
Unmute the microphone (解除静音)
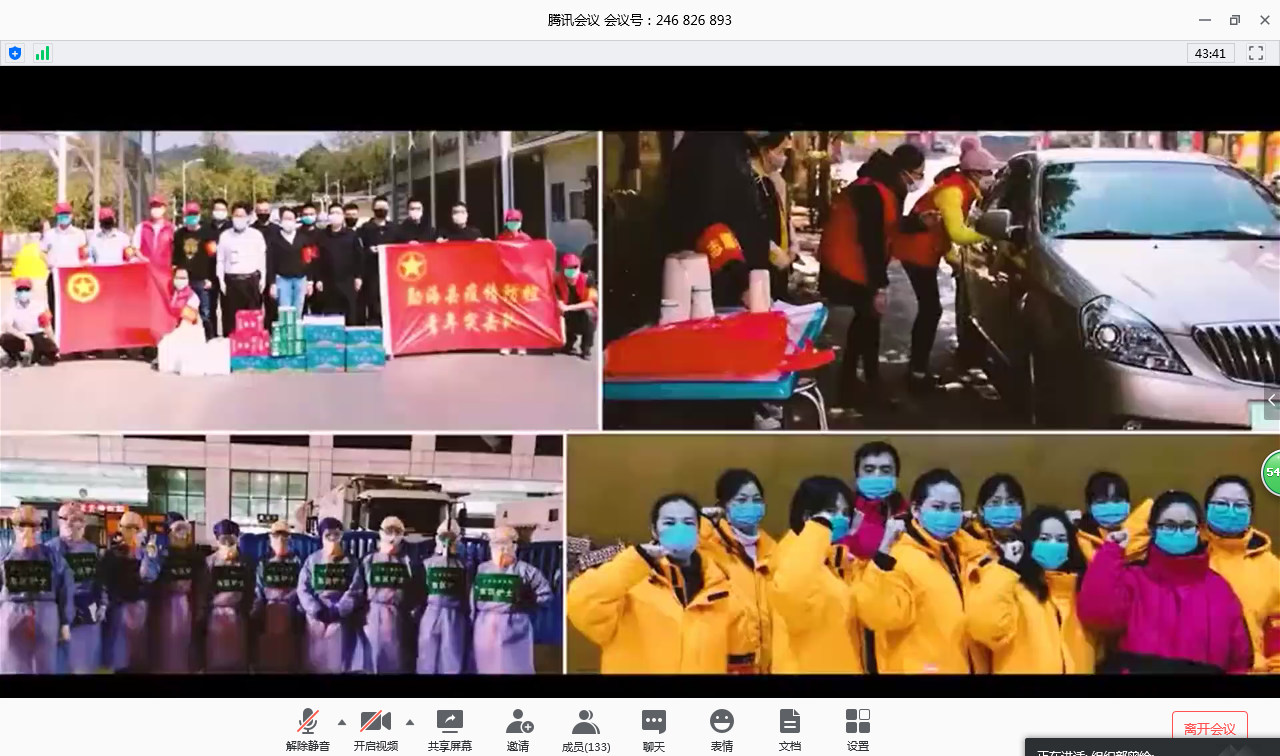click(x=307, y=728)
